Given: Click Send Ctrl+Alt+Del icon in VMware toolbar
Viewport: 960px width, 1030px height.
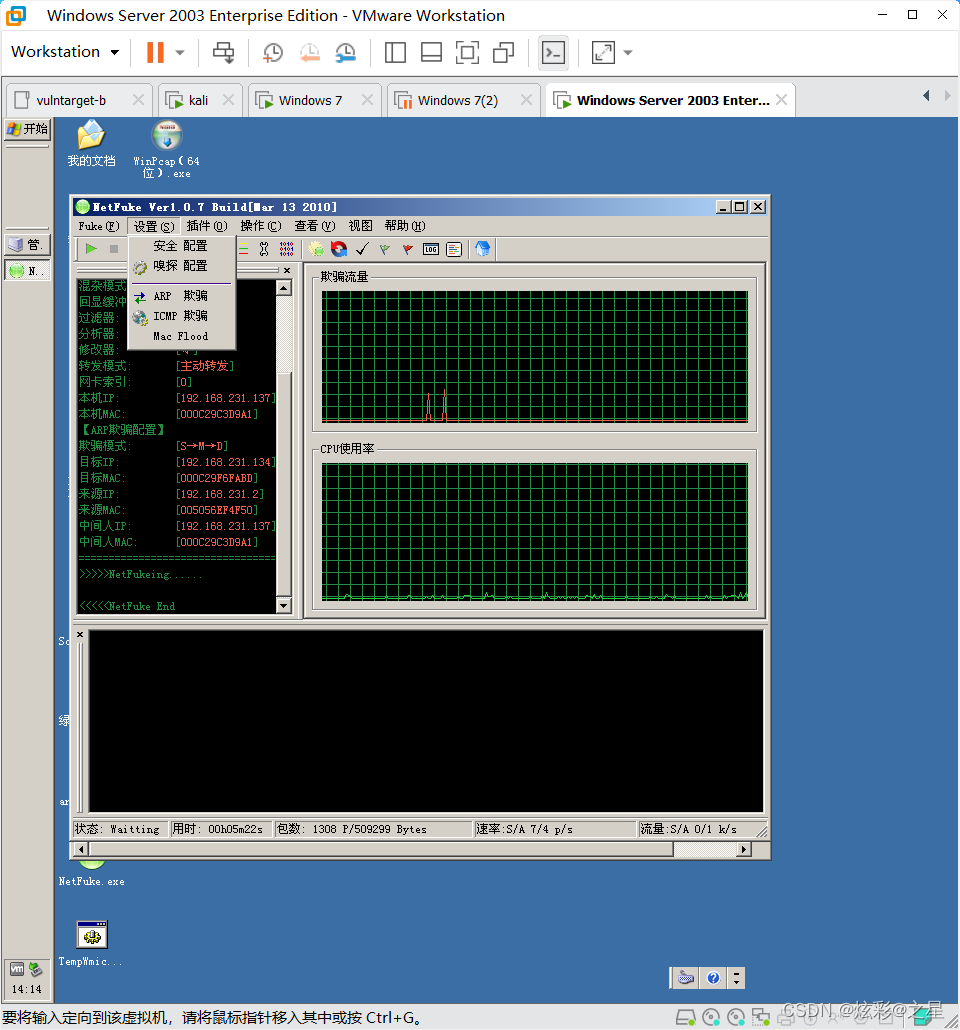Looking at the screenshot, I should pyautogui.click(x=223, y=53).
